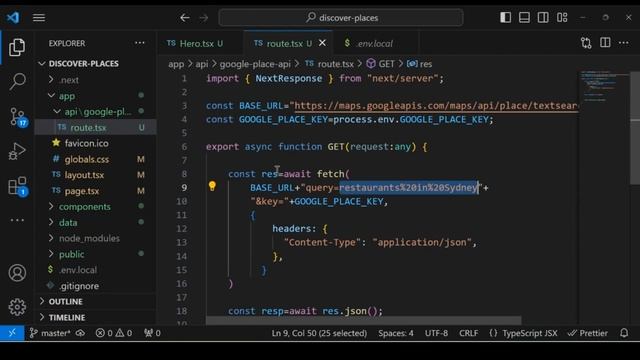
Task: Open the Extensions view
Action: point(18,187)
